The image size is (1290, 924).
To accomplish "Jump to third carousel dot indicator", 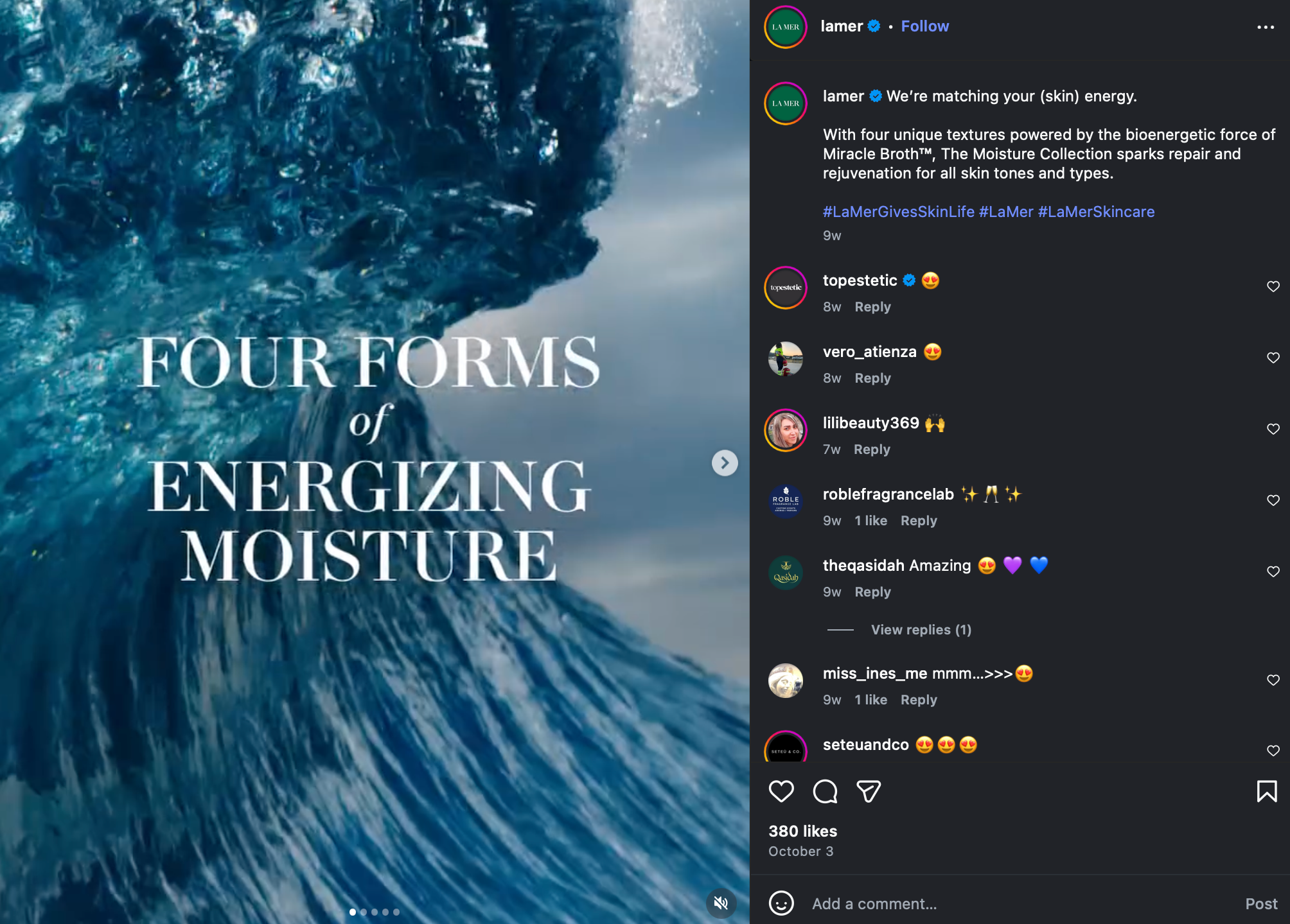I will (375, 912).
